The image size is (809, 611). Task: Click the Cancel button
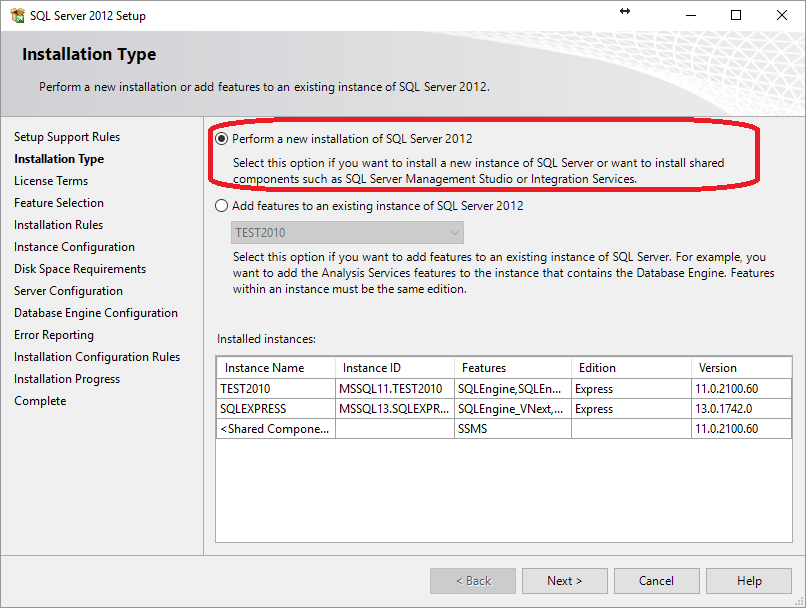(x=656, y=581)
